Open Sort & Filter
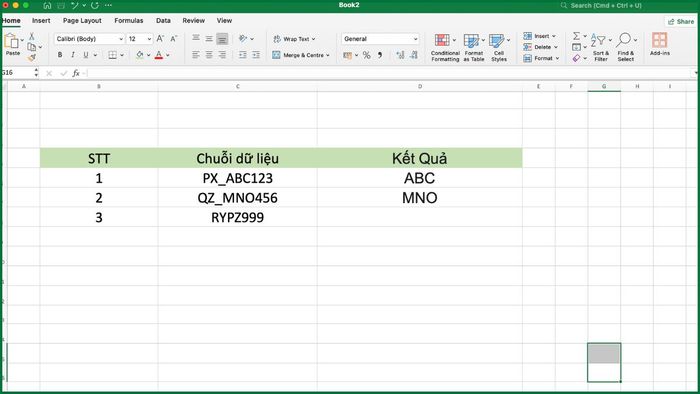Image resolution: width=700 pixels, height=394 pixels. click(x=600, y=47)
